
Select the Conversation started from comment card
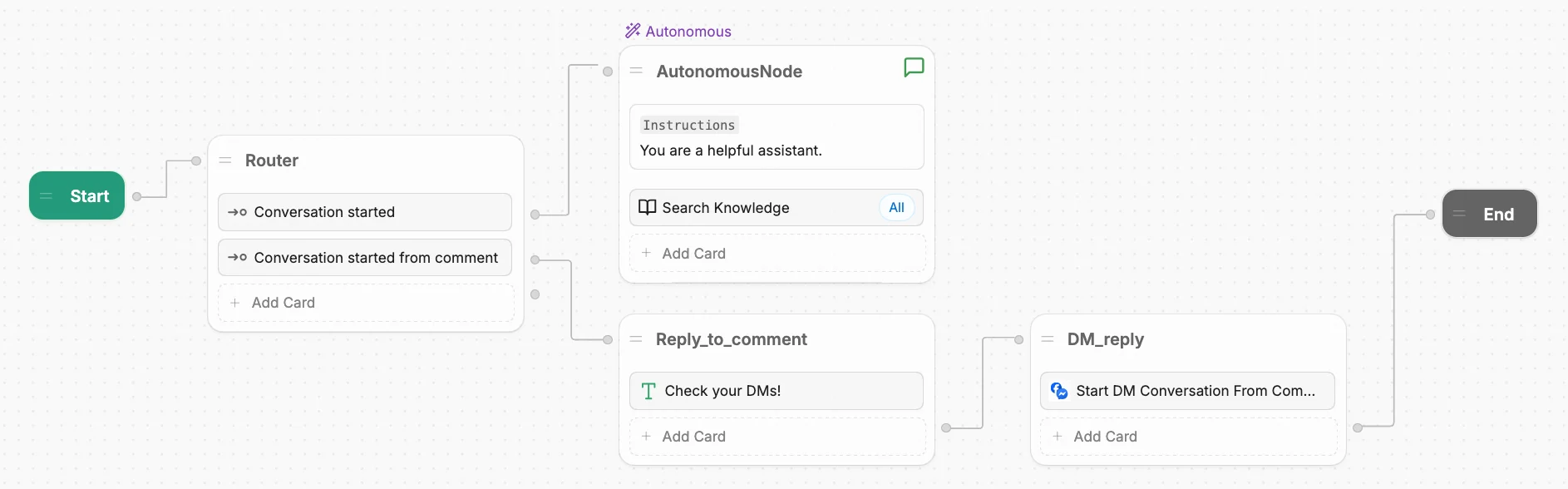[x=365, y=258]
